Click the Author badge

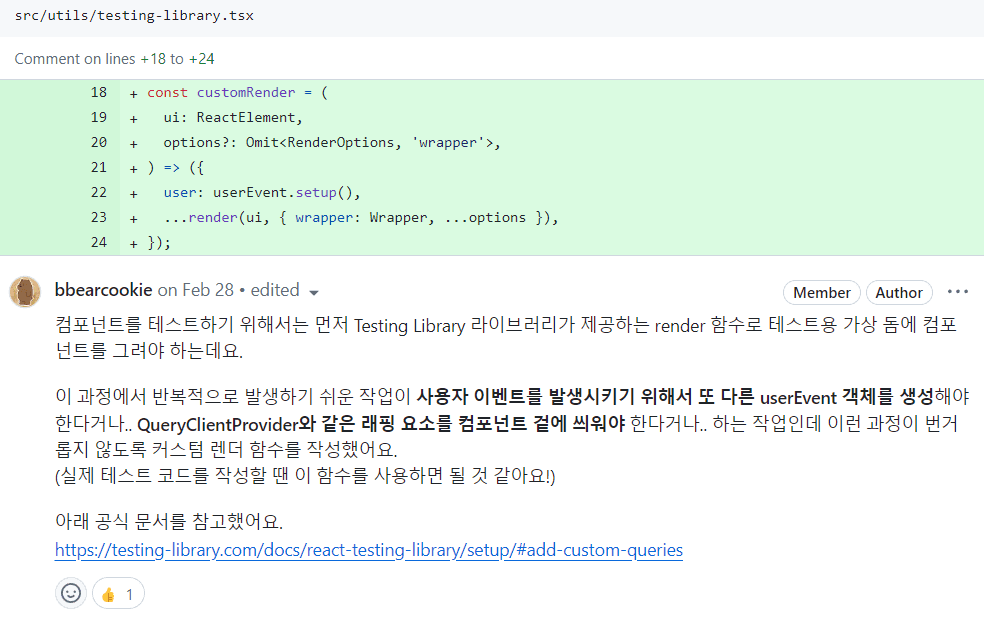pyautogui.click(x=898, y=292)
